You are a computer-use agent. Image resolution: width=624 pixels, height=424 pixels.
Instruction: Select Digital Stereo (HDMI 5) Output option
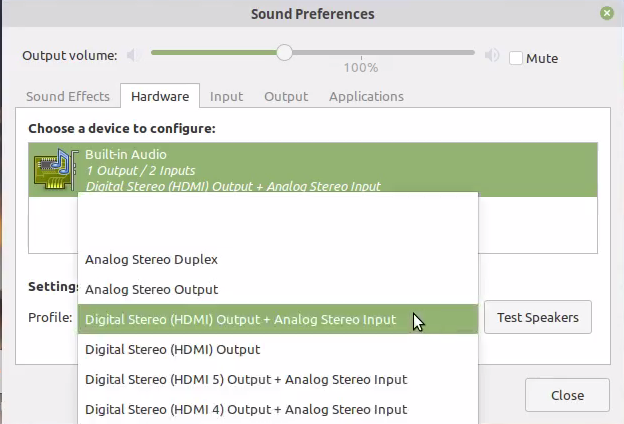point(246,380)
